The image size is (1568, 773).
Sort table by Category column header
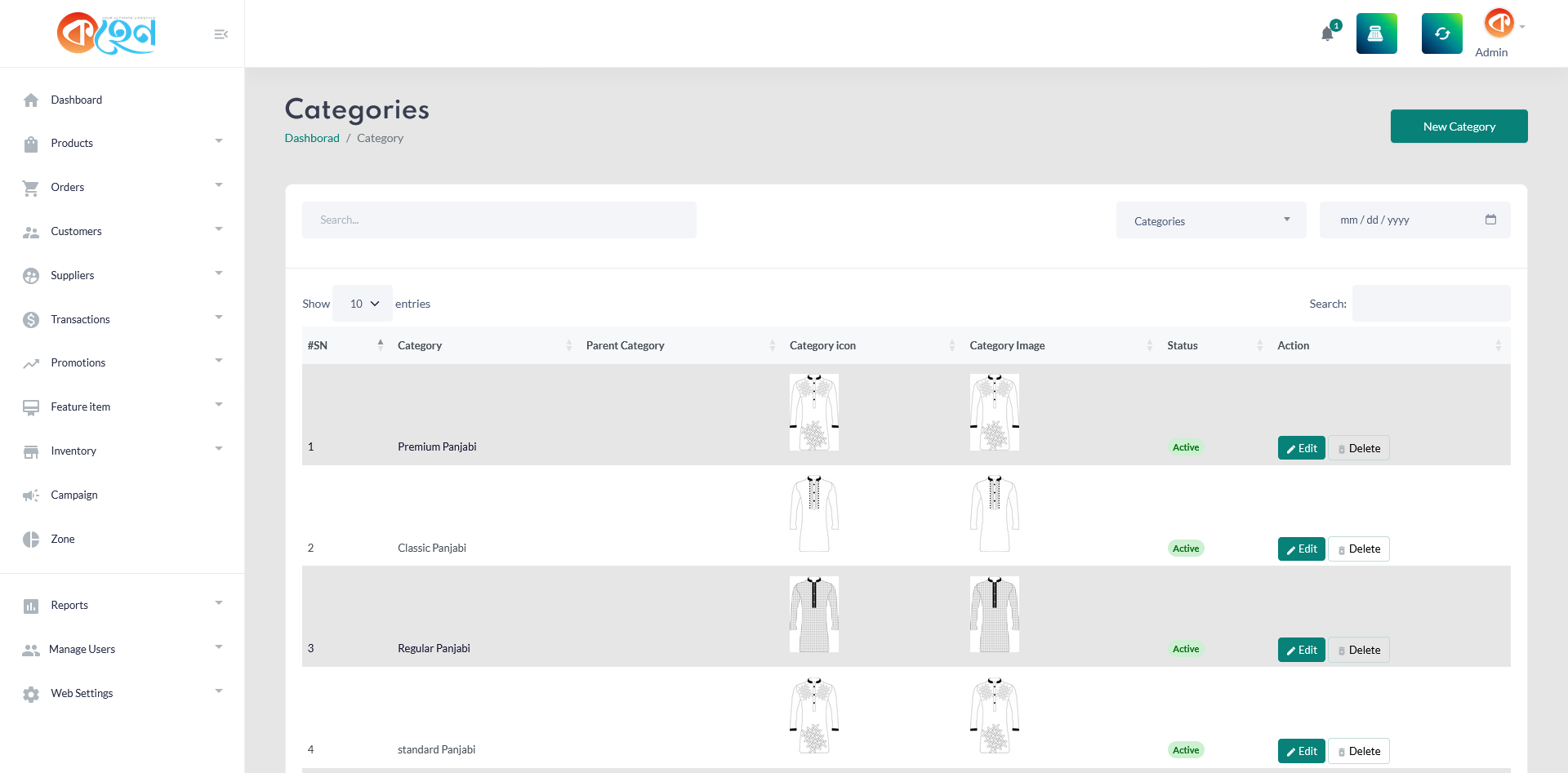coord(482,345)
